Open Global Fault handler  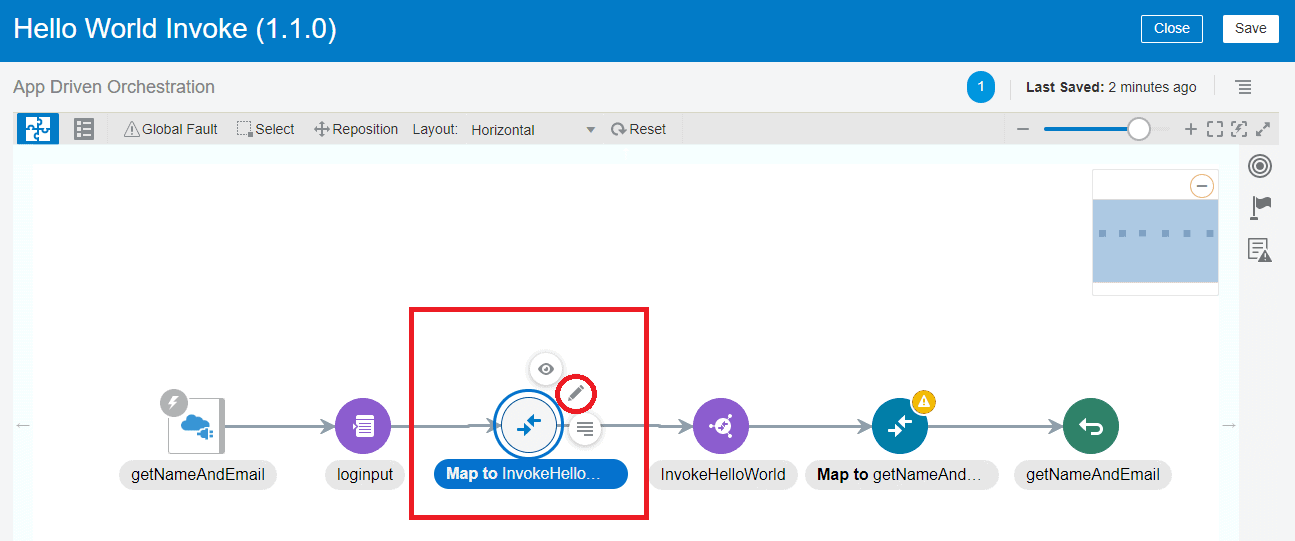coord(170,129)
